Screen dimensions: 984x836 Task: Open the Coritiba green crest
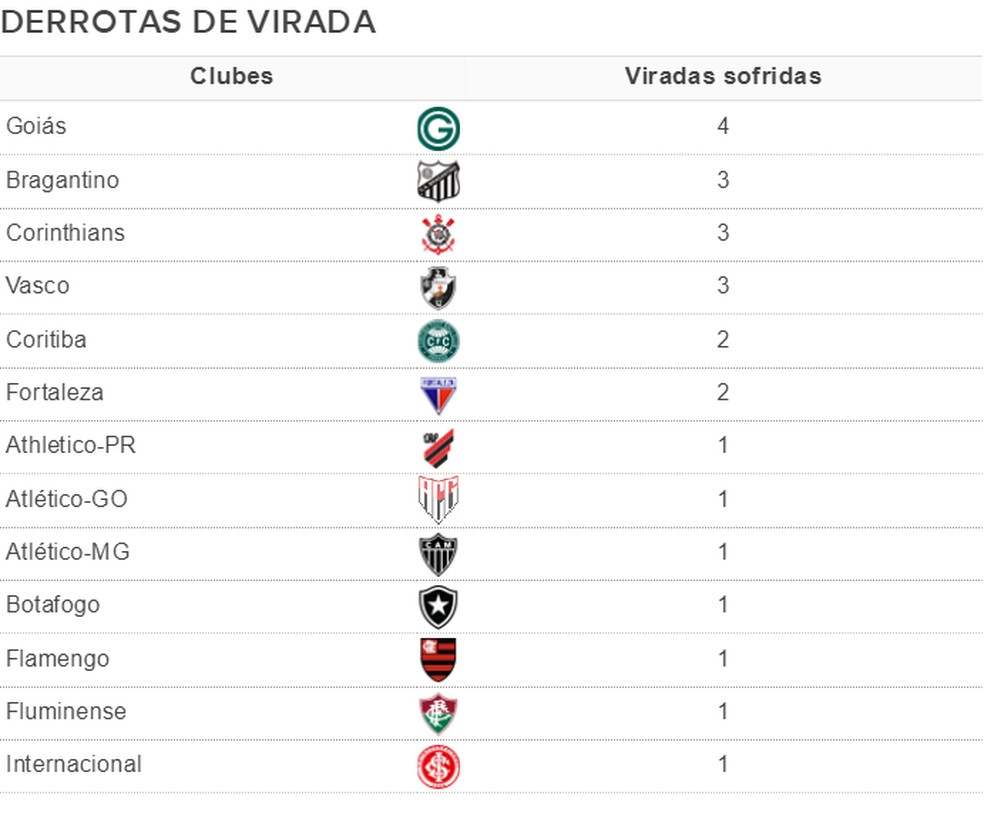(438, 340)
